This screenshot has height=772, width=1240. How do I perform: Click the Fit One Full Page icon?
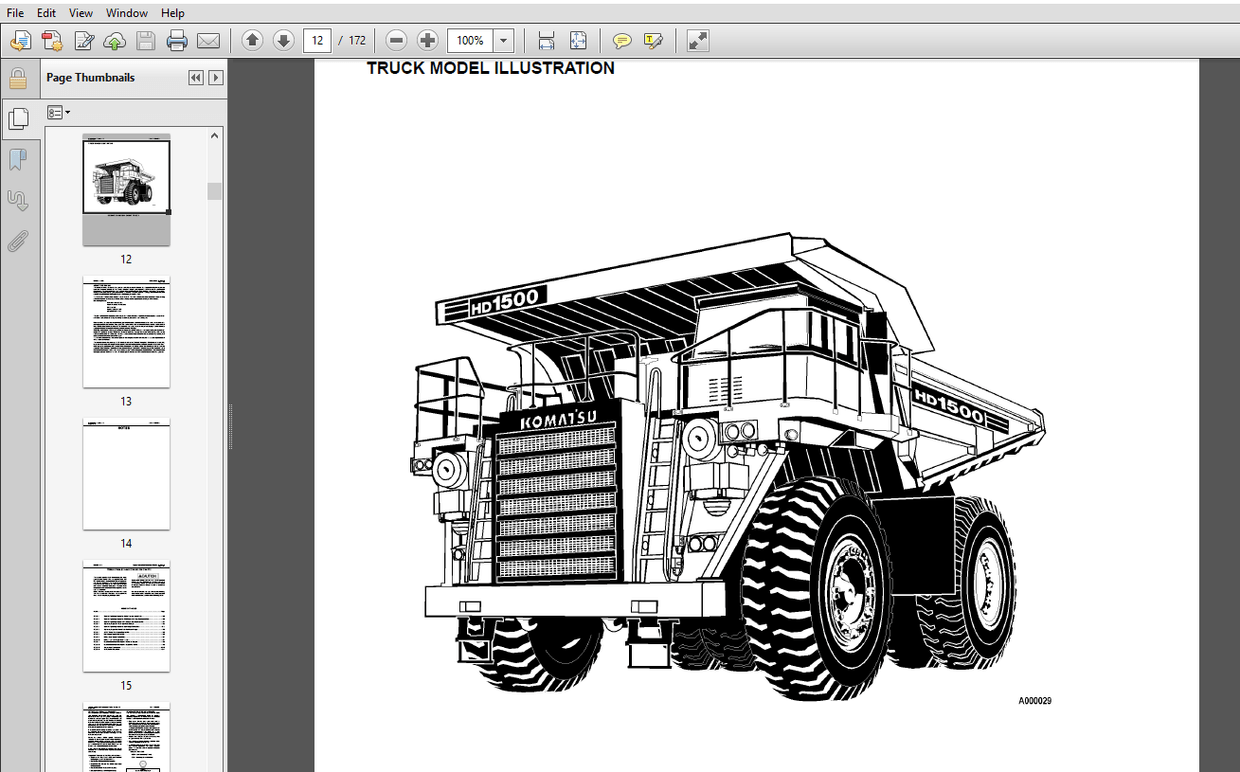pyautogui.click(x=578, y=41)
